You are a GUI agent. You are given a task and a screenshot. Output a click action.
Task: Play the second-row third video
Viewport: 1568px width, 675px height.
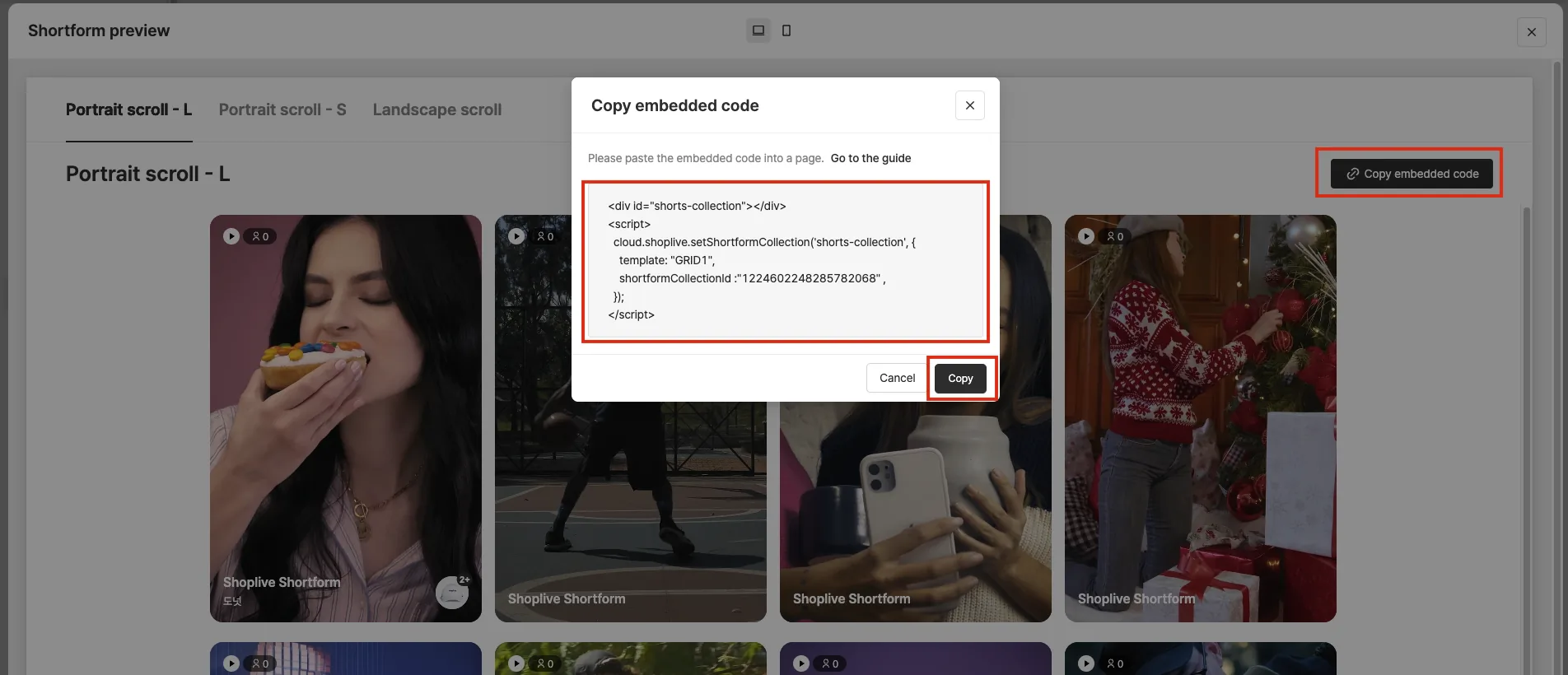801,663
